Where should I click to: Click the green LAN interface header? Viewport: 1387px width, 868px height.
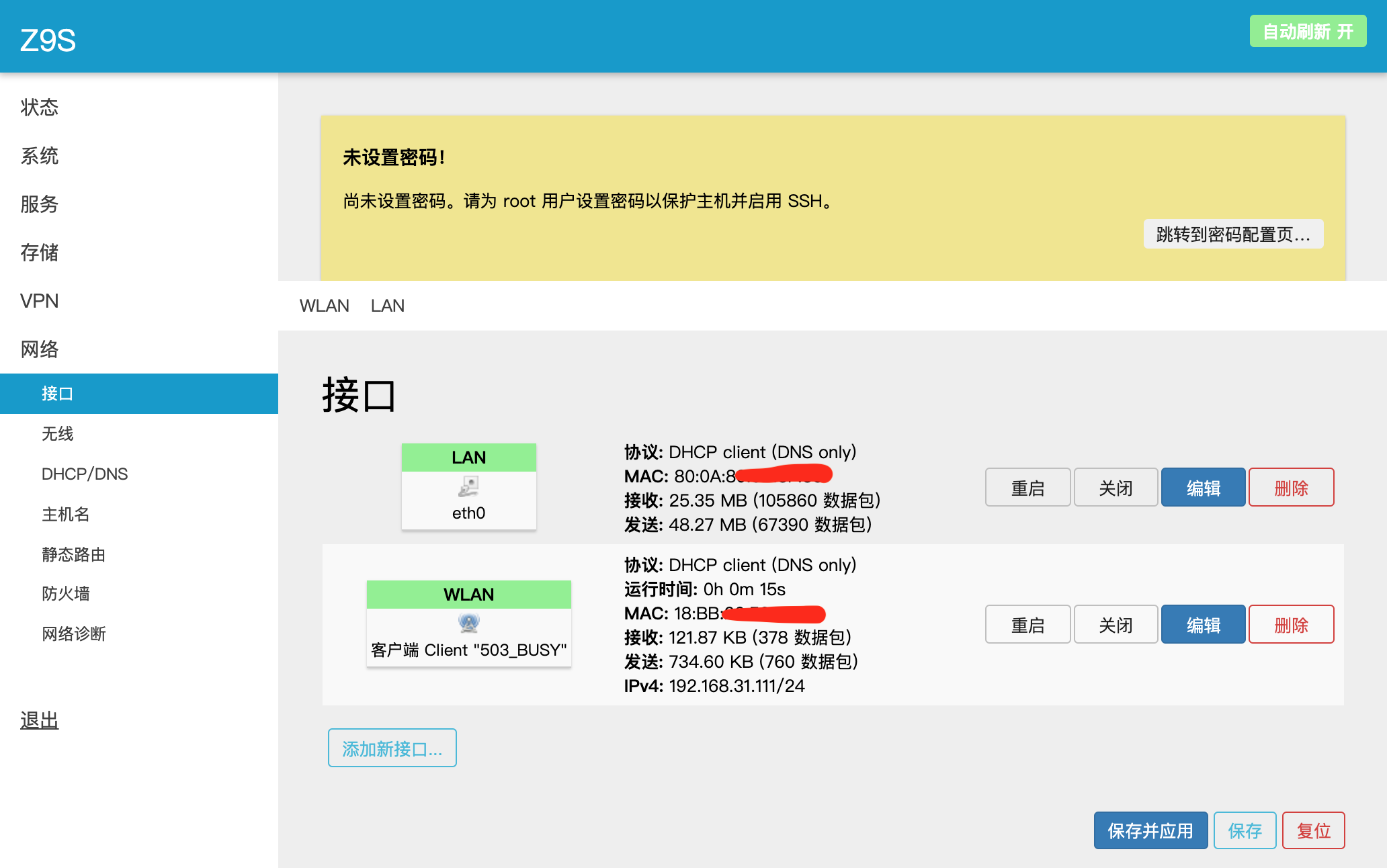[469, 458]
